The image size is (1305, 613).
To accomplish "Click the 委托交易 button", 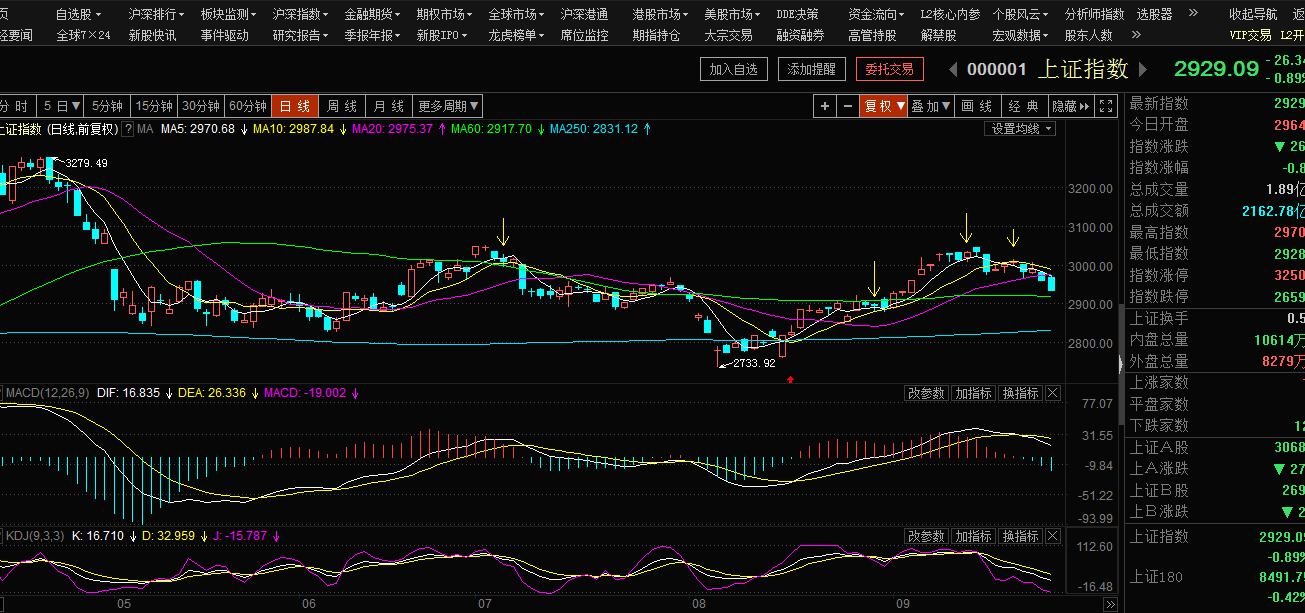I will [x=889, y=69].
